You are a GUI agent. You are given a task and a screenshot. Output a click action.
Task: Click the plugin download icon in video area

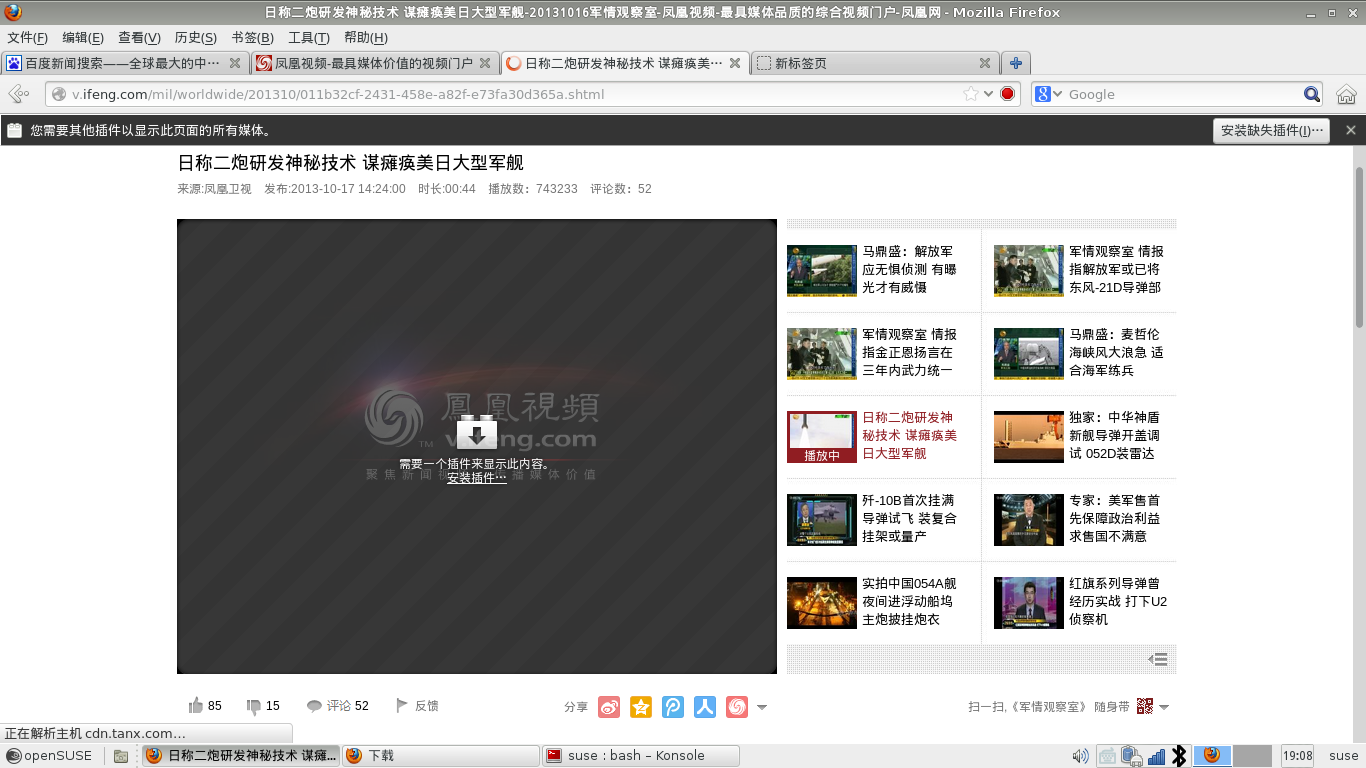[477, 433]
